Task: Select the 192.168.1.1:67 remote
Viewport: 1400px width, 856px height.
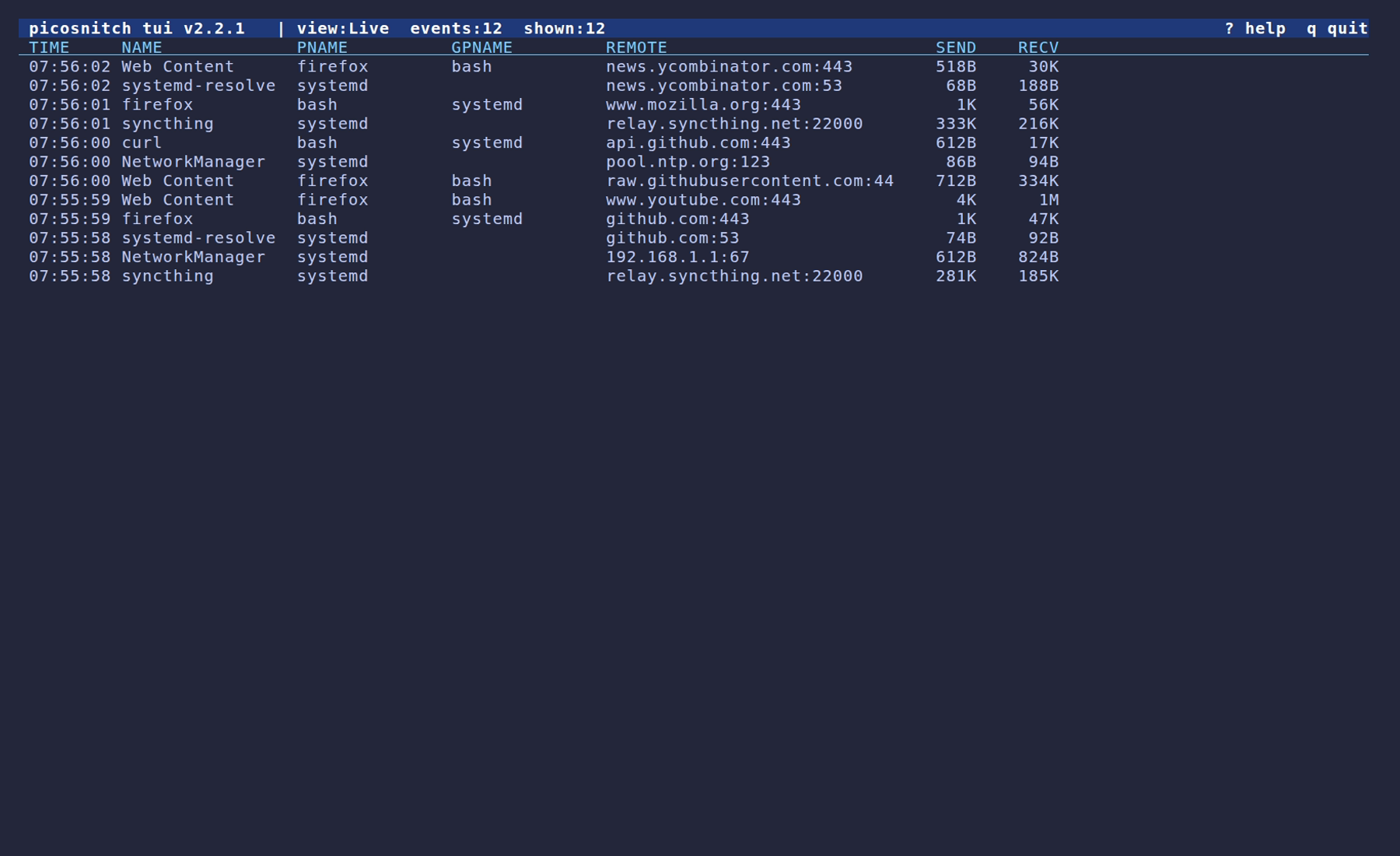Action: point(677,258)
